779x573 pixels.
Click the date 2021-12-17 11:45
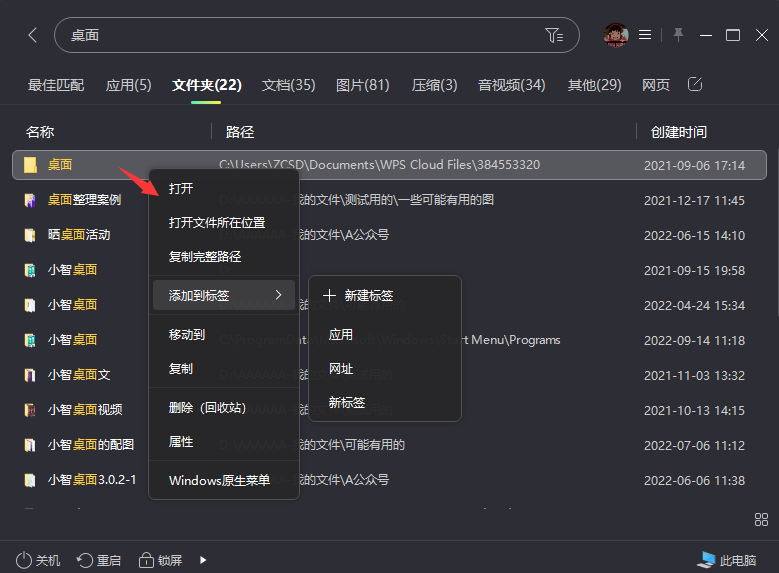(x=694, y=201)
